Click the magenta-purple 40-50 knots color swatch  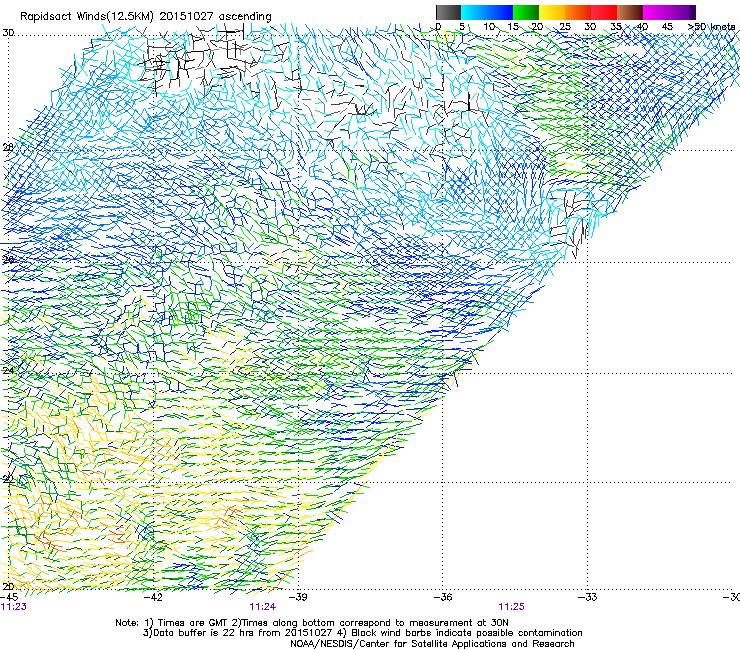click(669, 12)
